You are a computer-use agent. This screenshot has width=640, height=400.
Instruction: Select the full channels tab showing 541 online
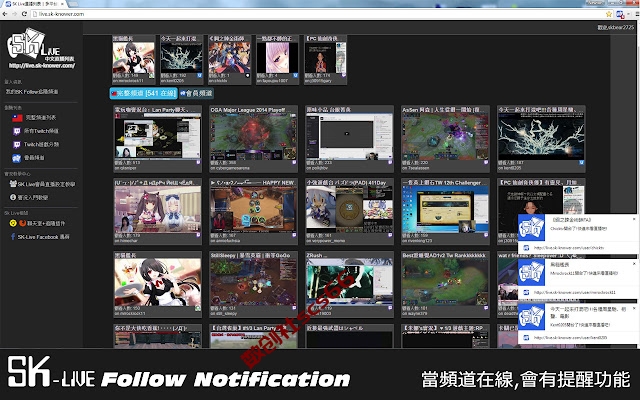143,93
